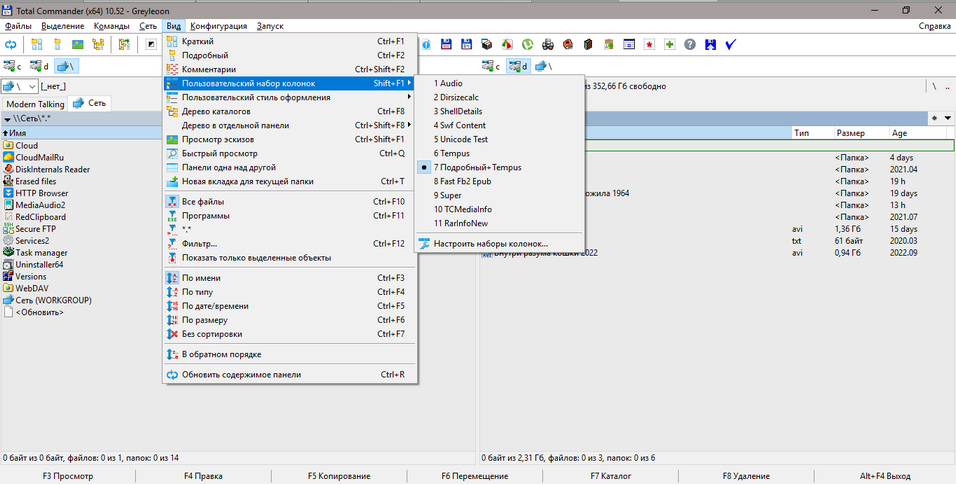This screenshot has height=484, width=956.
Task: Click F5 Копирование button
Action: tap(339, 476)
